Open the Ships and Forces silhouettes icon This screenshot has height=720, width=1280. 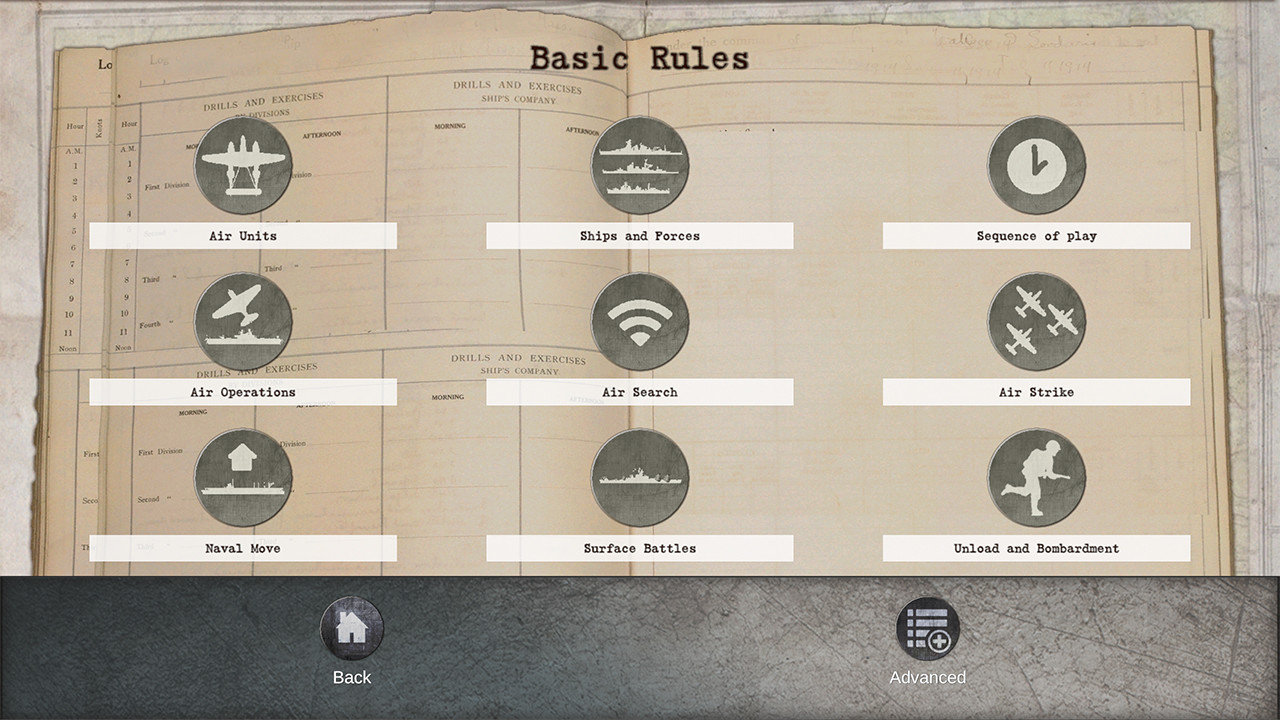(x=640, y=165)
